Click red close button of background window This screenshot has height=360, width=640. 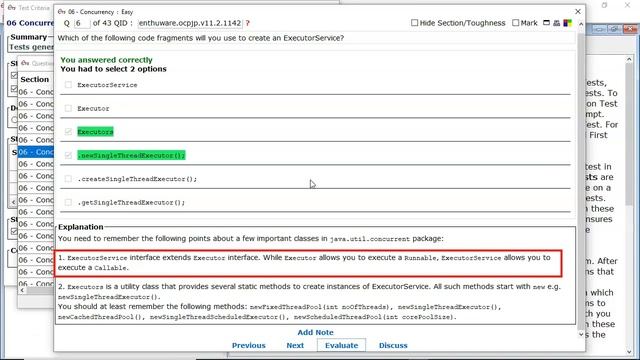(630, 29)
